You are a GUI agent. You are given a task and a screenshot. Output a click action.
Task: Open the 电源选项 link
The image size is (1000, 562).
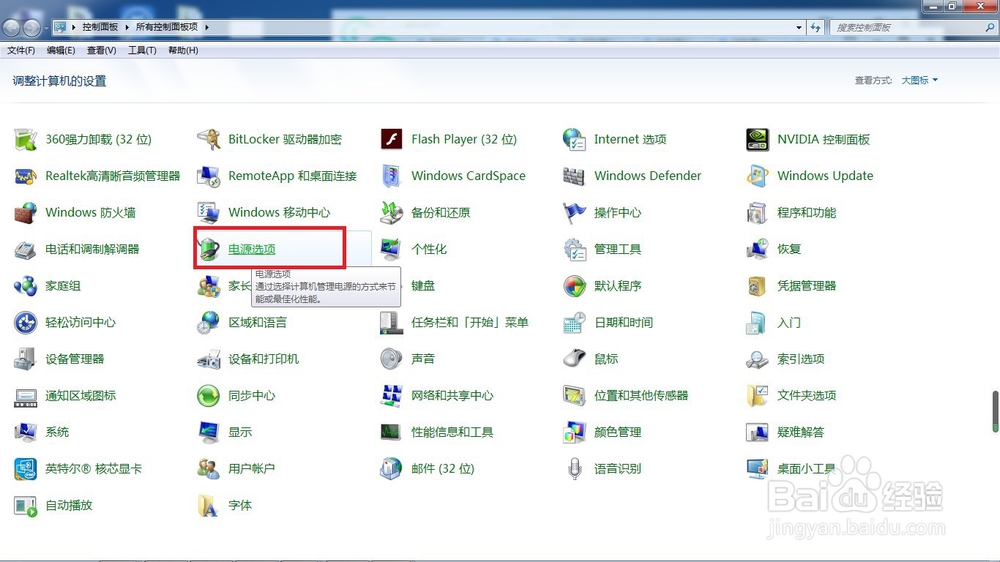tap(252, 249)
